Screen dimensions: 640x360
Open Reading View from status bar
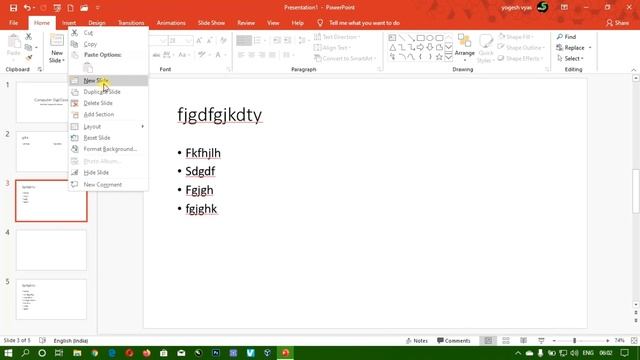pyautogui.click(x=523, y=340)
